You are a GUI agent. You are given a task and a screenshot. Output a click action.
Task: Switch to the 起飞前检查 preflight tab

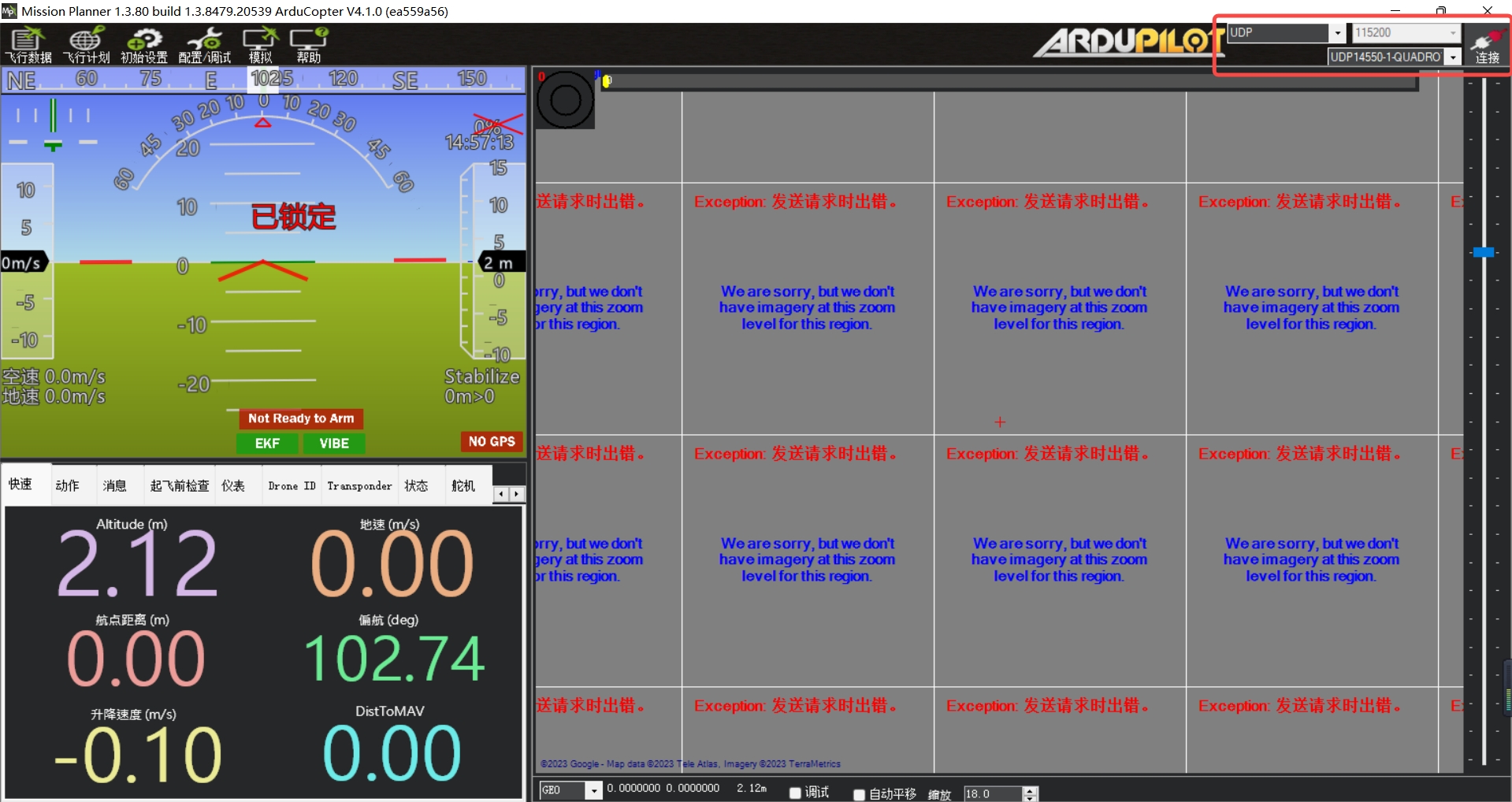click(x=180, y=485)
